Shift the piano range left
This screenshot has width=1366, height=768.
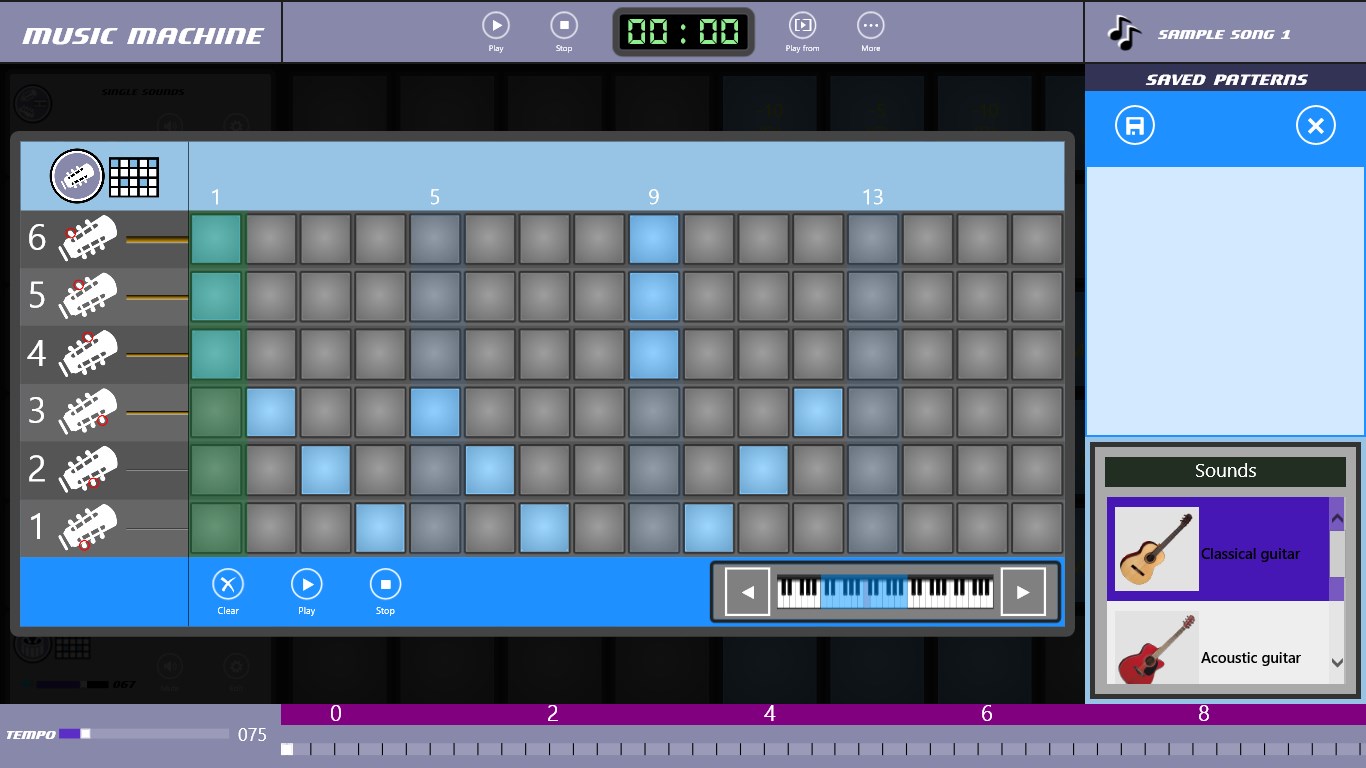point(747,592)
